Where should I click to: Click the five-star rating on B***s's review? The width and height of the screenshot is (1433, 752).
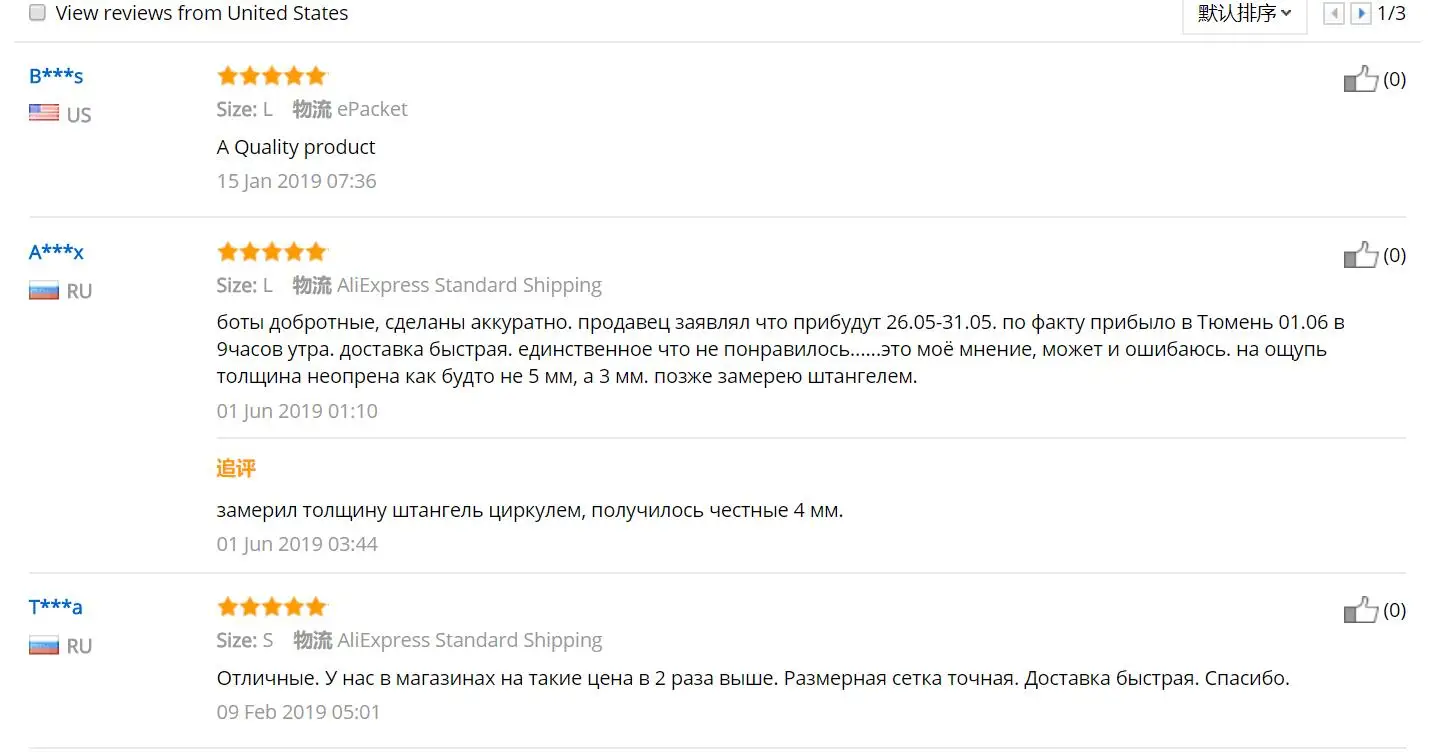click(272, 76)
